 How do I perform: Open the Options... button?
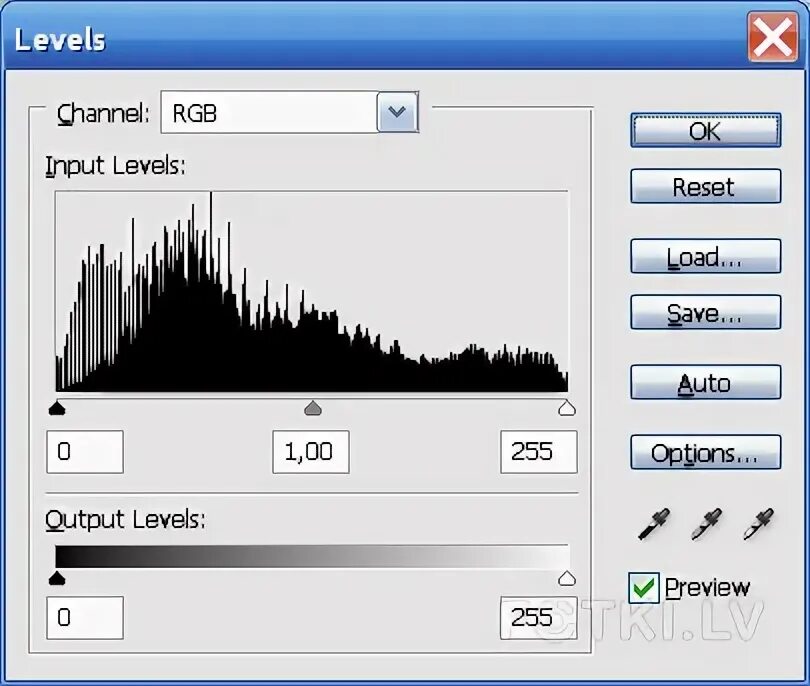706,453
